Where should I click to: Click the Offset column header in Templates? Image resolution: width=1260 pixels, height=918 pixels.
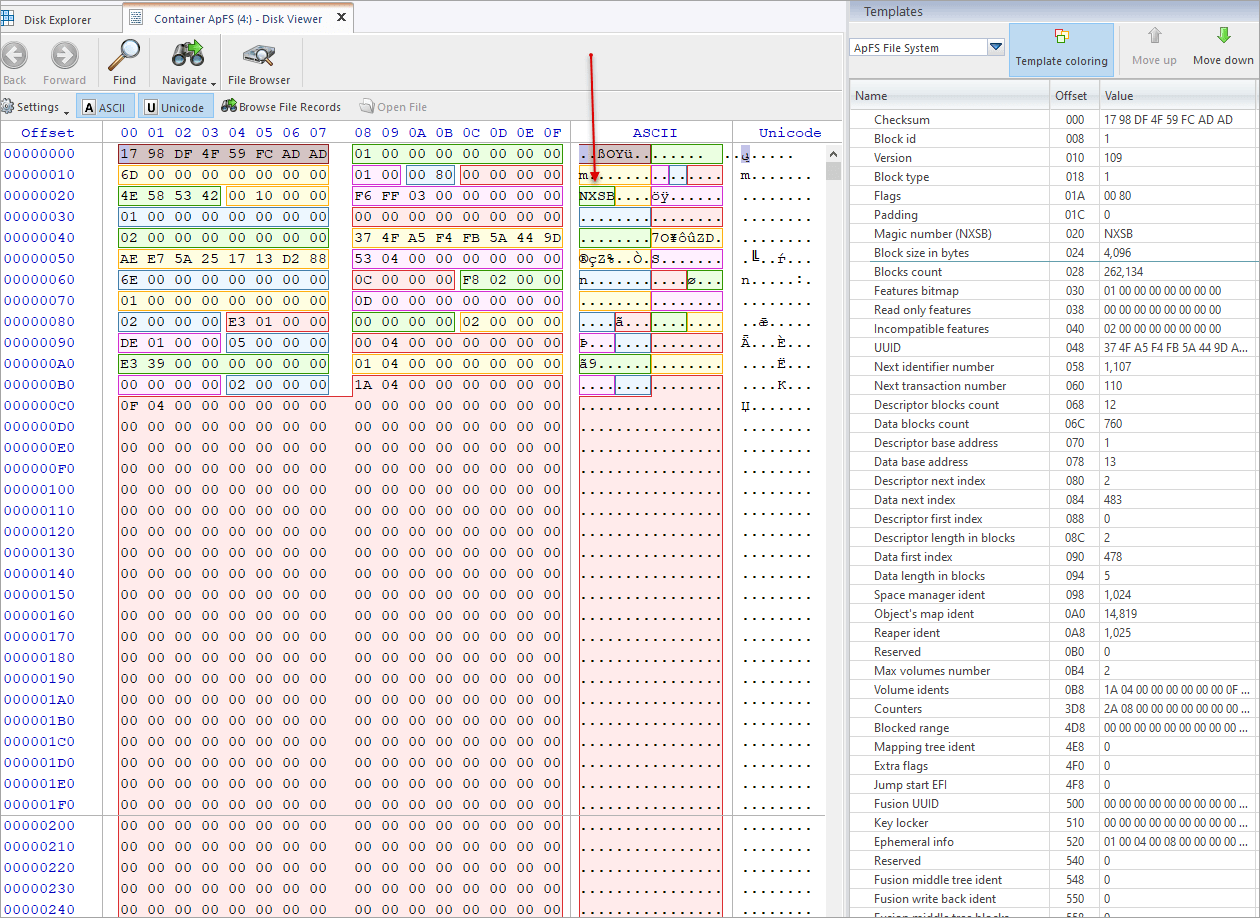(1071, 96)
